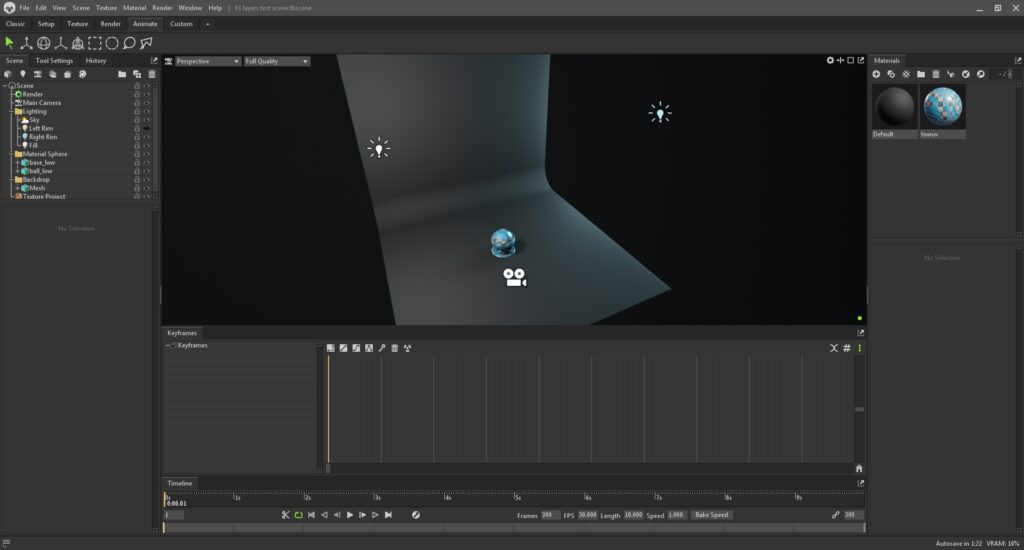This screenshot has height=550, width=1024.
Task: Click the Bake Speed button
Action: (711, 515)
